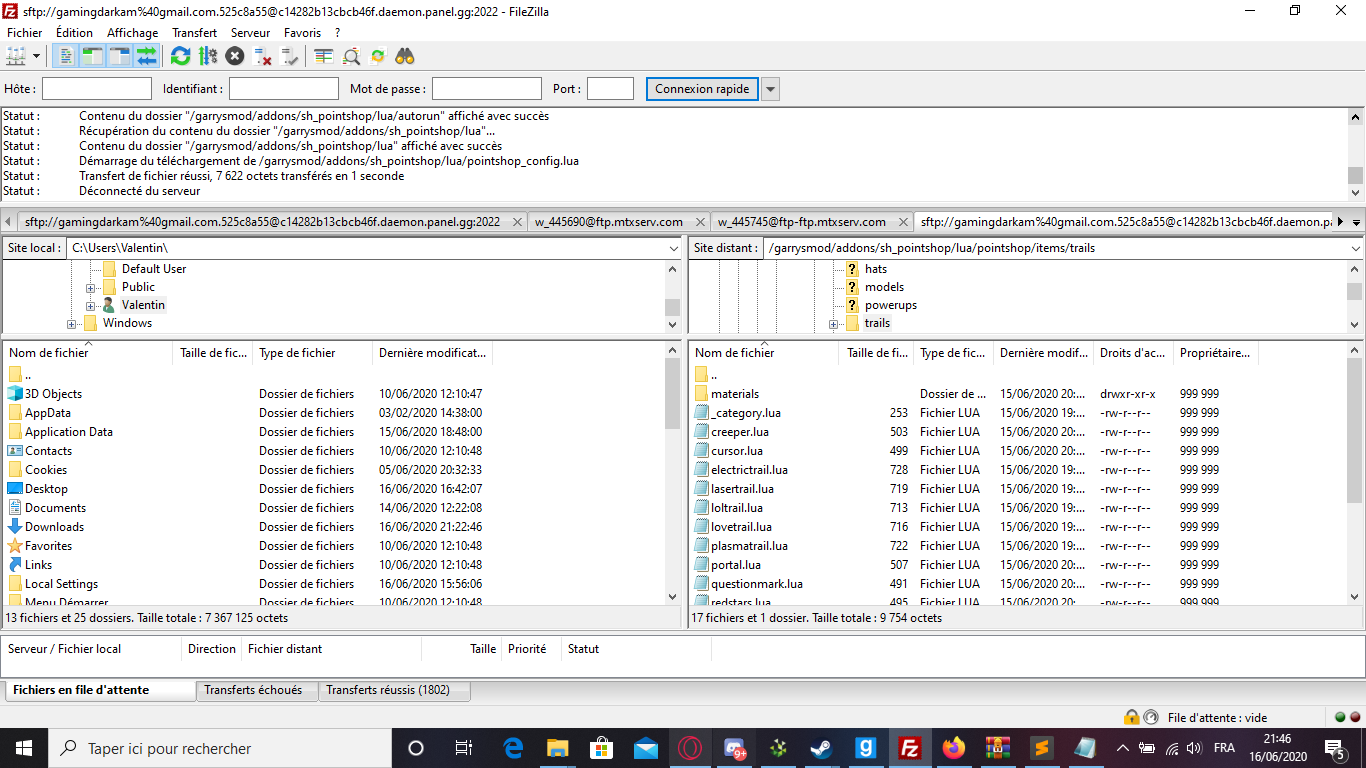The height and width of the screenshot is (768, 1366).
Task: Click the encryption lock icon in status bar
Action: pyautogui.click(x=1131, y=717)
